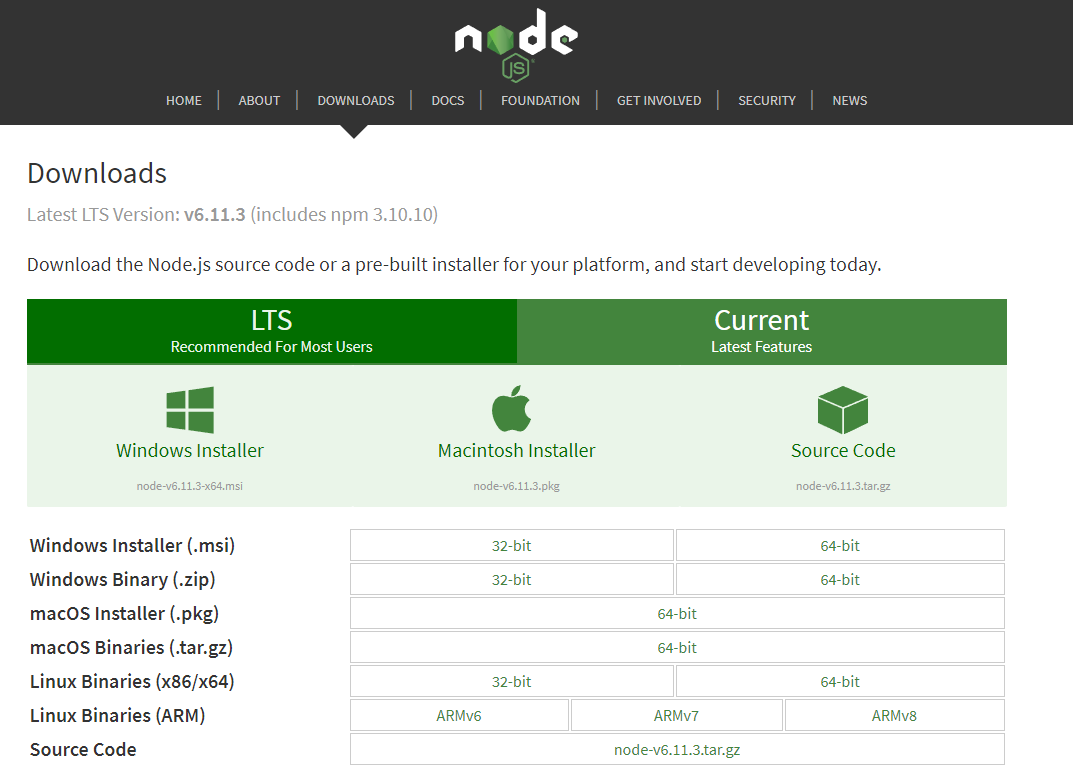Download macOS Installer (.pkg) 64-bit
Screen dimensions: 1073x771
(677, 614)
